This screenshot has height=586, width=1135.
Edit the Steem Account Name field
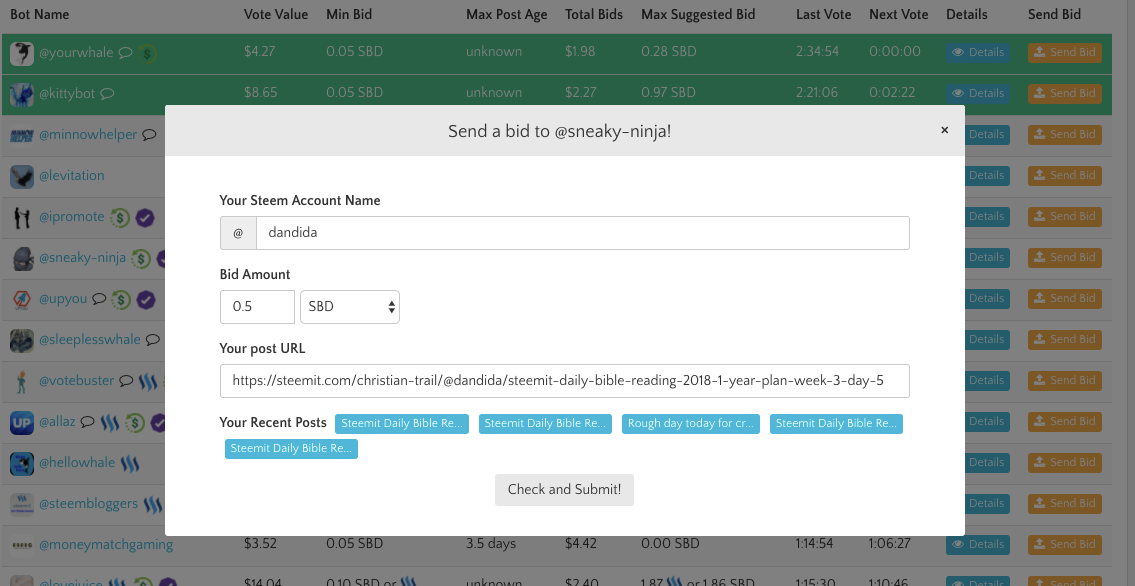[x=583, y=233]
